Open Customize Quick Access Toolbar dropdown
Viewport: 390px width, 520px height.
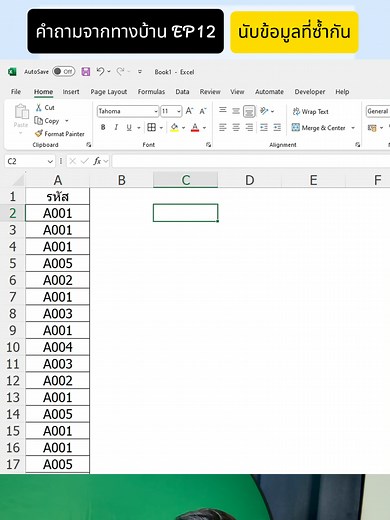click(x=140, y=72)
